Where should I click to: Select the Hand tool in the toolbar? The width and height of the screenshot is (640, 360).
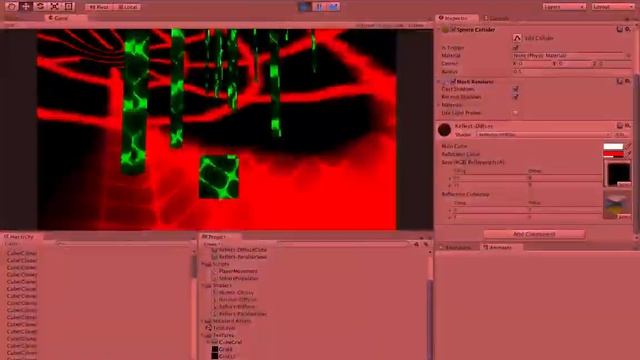coord(11,7)
